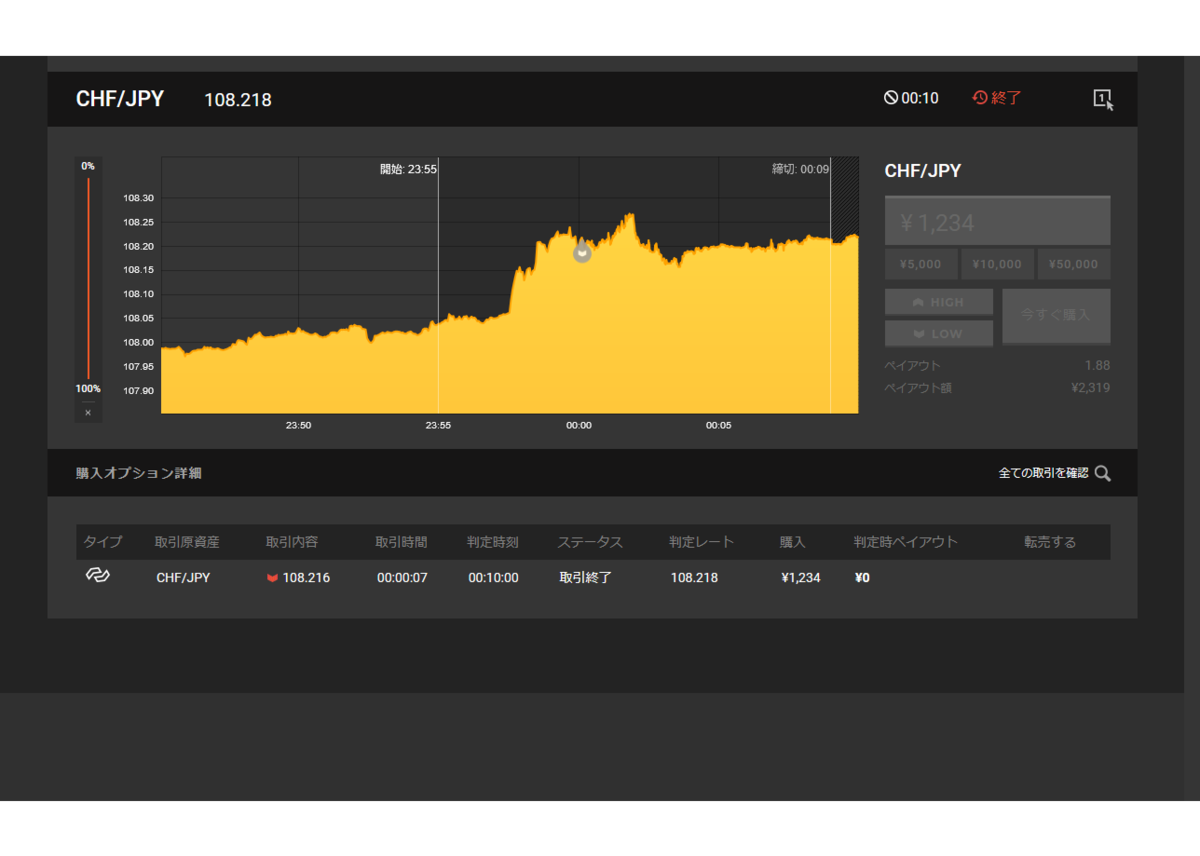
Task: Click the single-chart view icon in header
Action: 1102,99
